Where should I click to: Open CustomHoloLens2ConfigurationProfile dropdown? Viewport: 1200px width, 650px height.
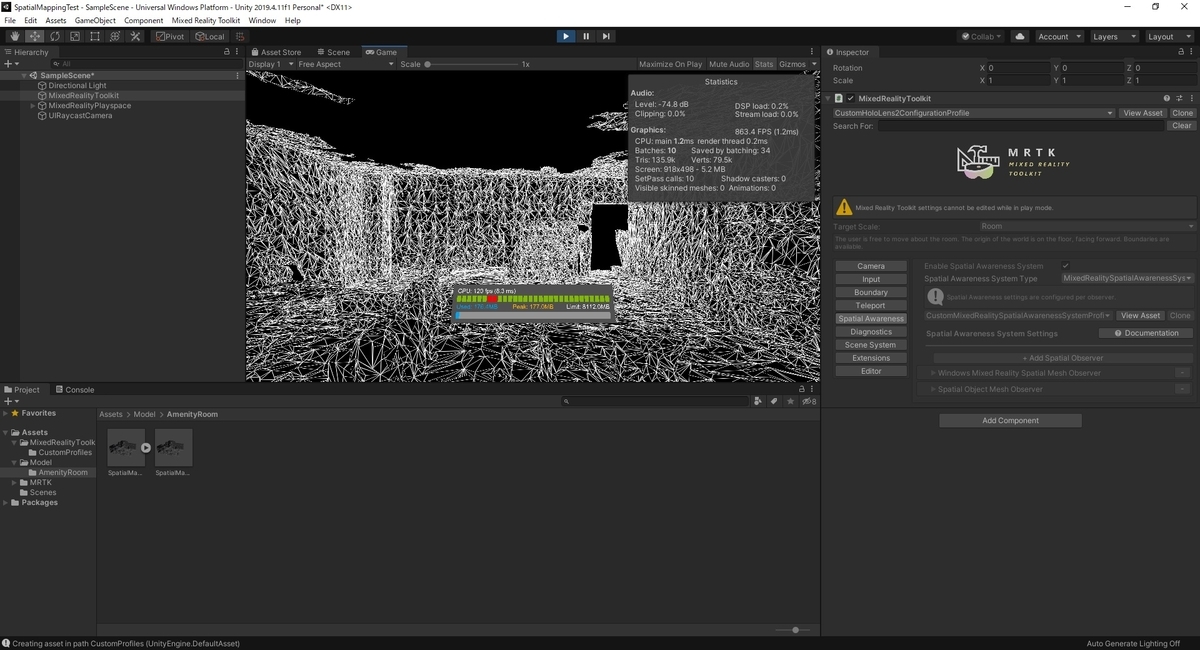(x=974, y=113)
